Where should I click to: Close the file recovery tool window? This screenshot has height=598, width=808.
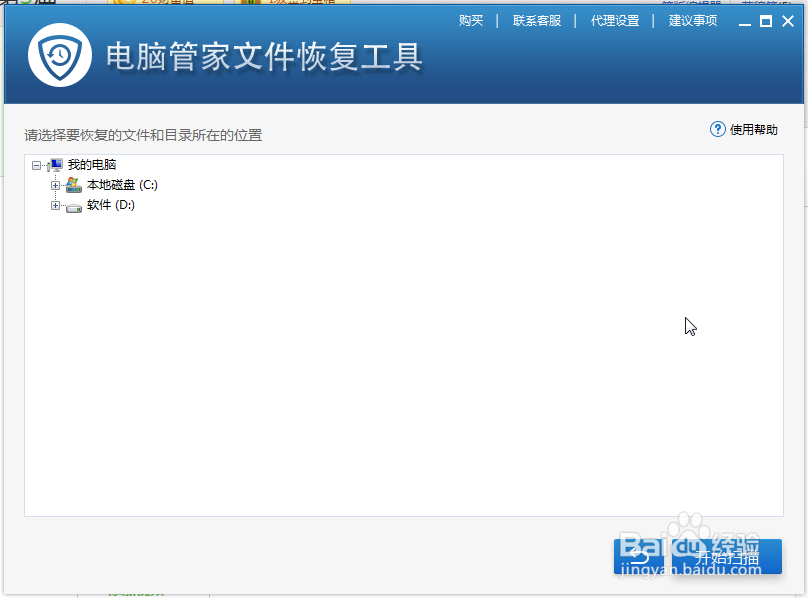(788, 21)
